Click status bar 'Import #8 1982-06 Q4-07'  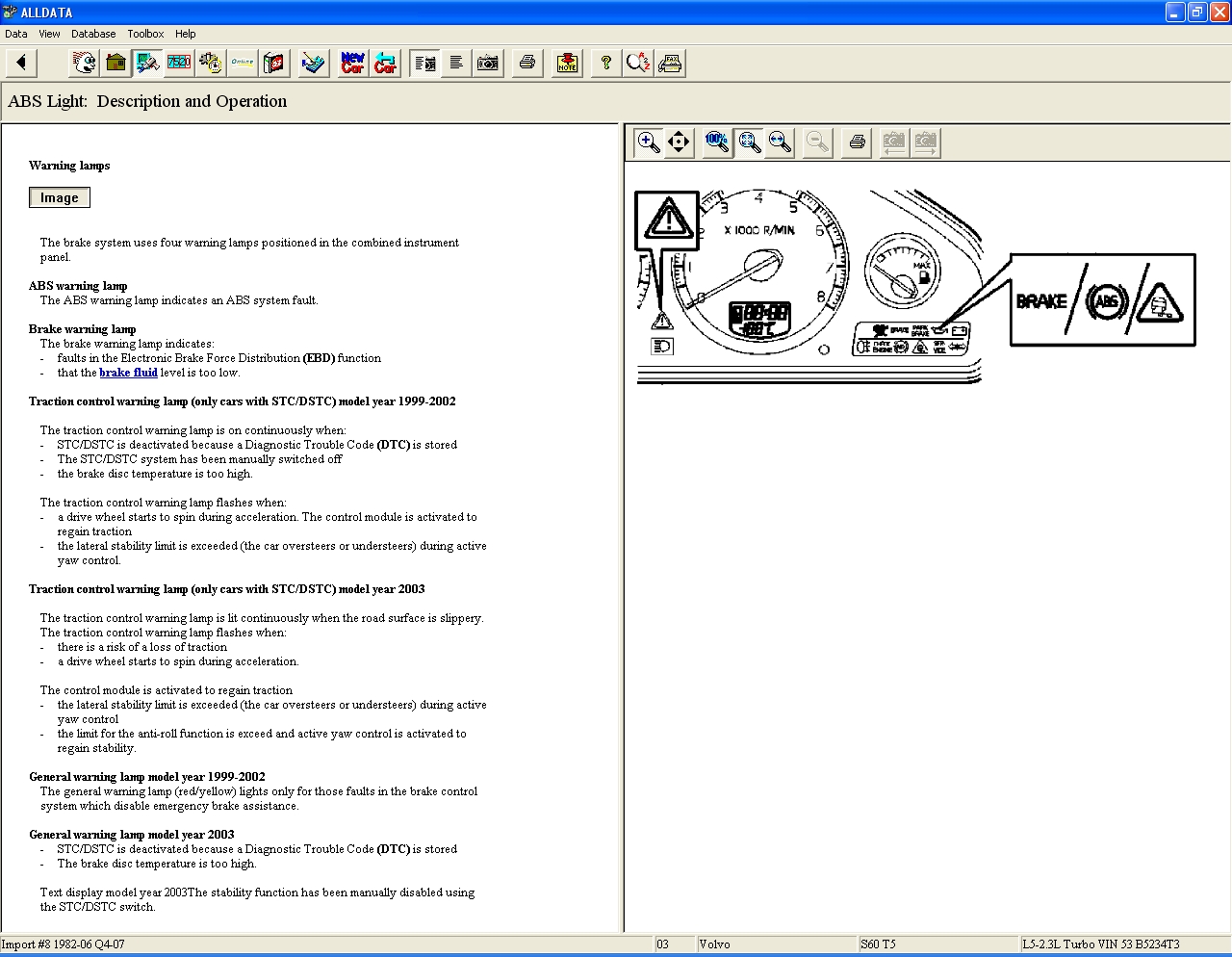point(326,944)
